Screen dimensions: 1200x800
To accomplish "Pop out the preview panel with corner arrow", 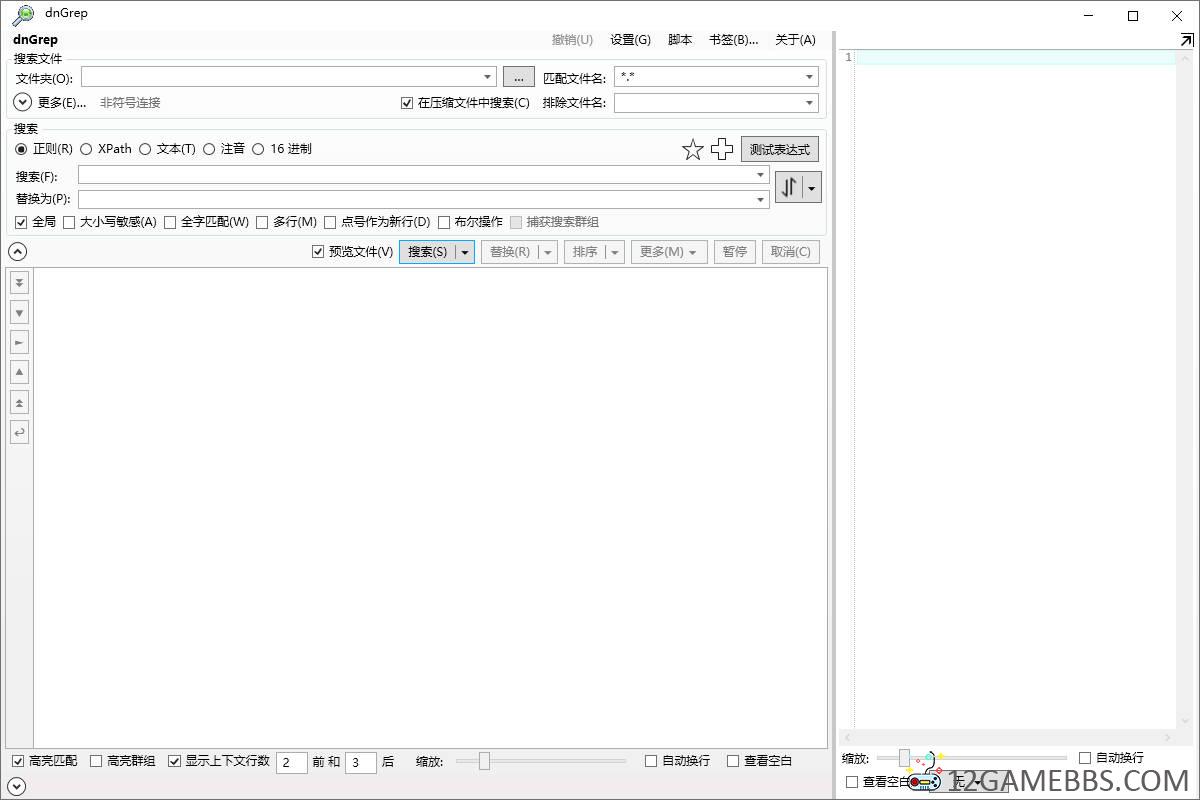I will pyautogui.click(x=1186, y=40).
